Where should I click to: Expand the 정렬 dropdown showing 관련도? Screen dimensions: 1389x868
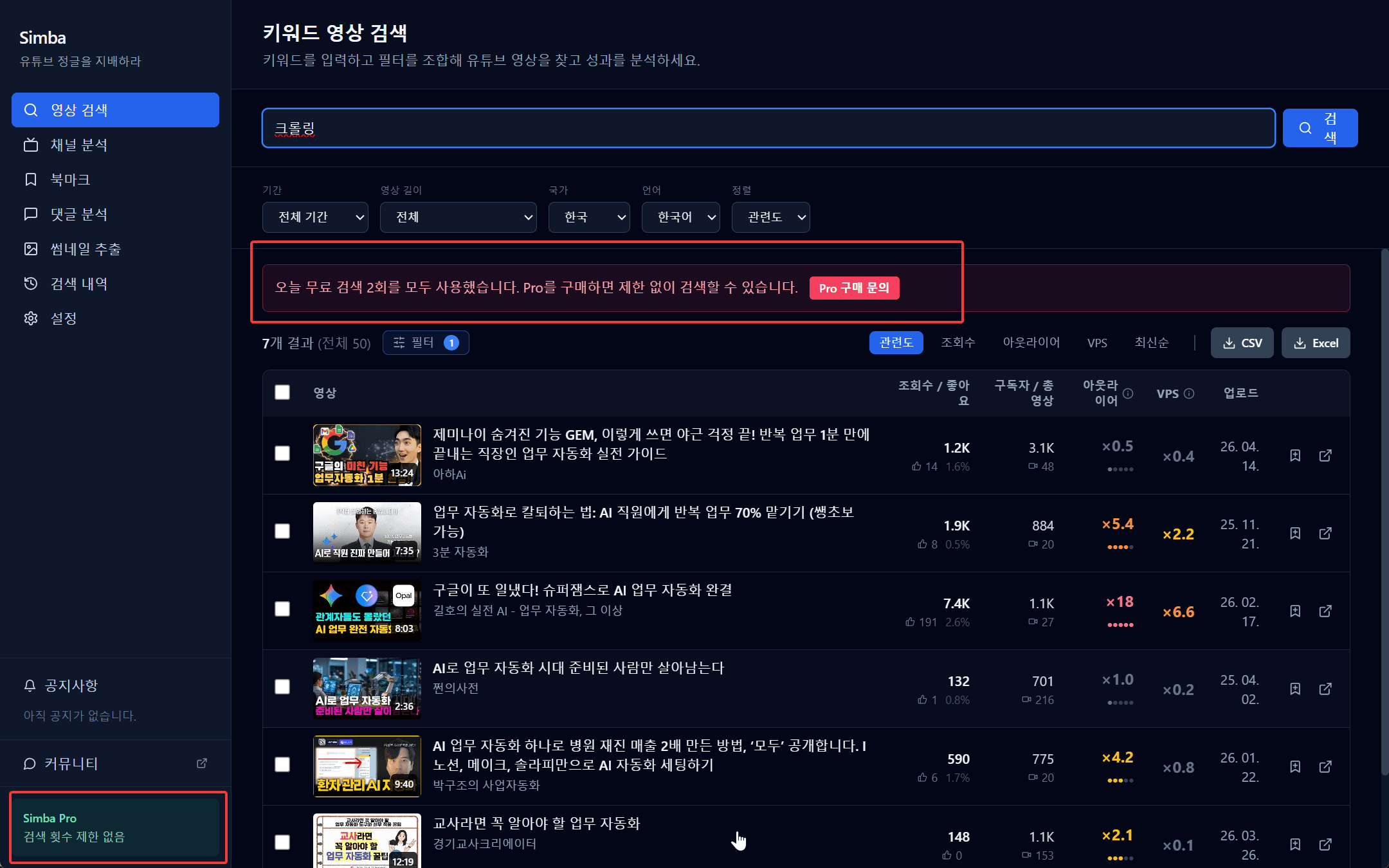tap(770, 217)
